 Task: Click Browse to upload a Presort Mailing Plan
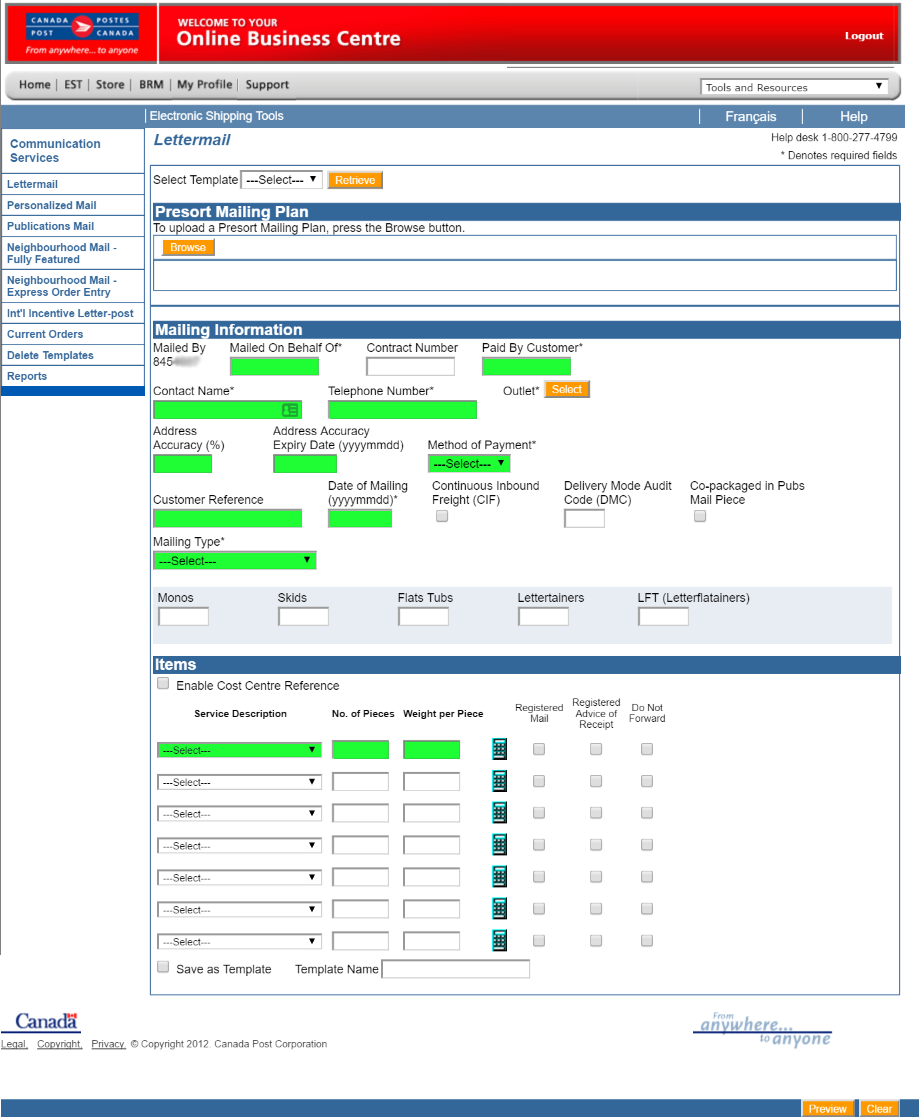pyautogui.click(x=188, y=247)
